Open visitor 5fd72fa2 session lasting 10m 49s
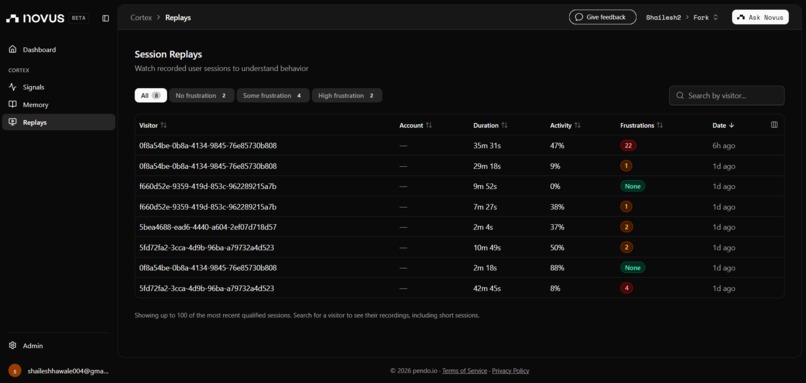Viewport: 806px width, 383px height. [460, 247]
